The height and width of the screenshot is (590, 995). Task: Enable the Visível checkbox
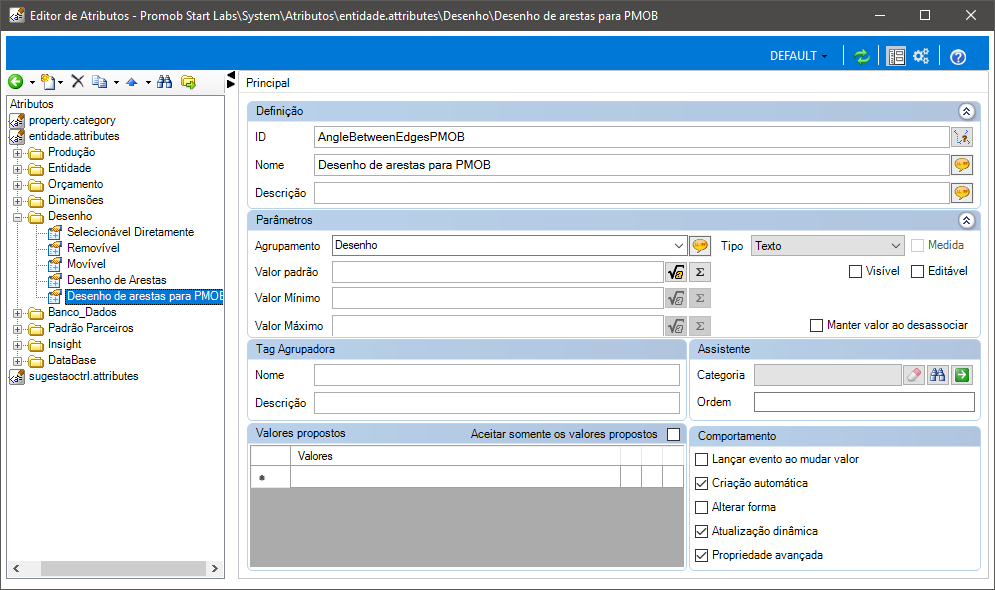pos(855,271)
